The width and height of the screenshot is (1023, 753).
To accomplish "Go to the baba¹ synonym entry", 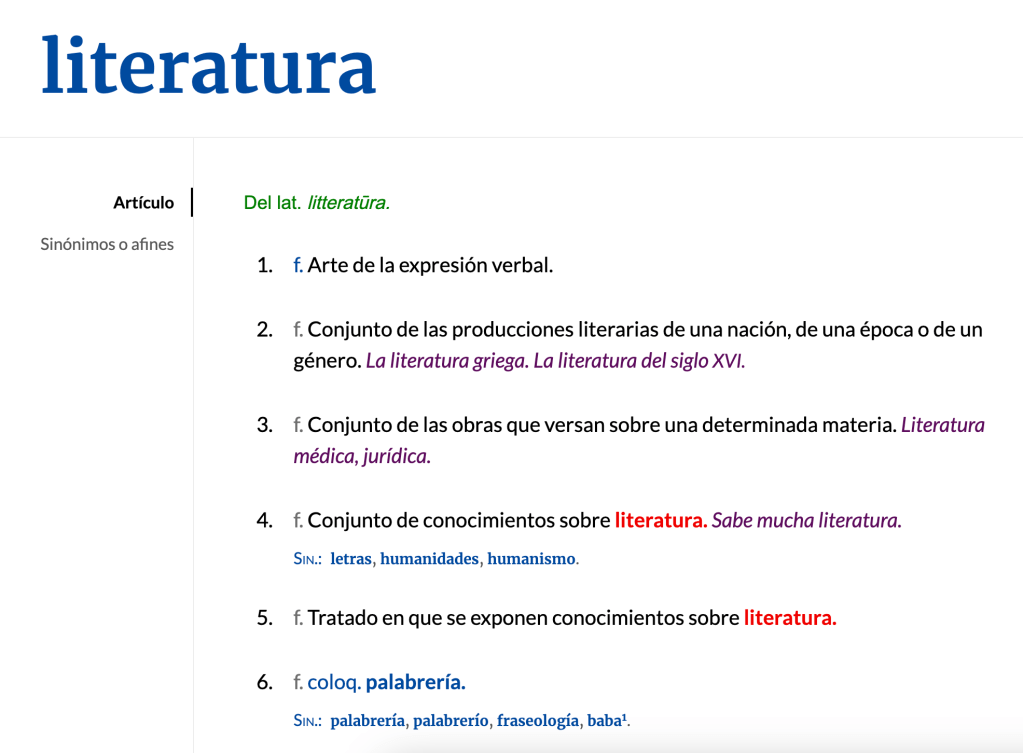I will (608, 720).
